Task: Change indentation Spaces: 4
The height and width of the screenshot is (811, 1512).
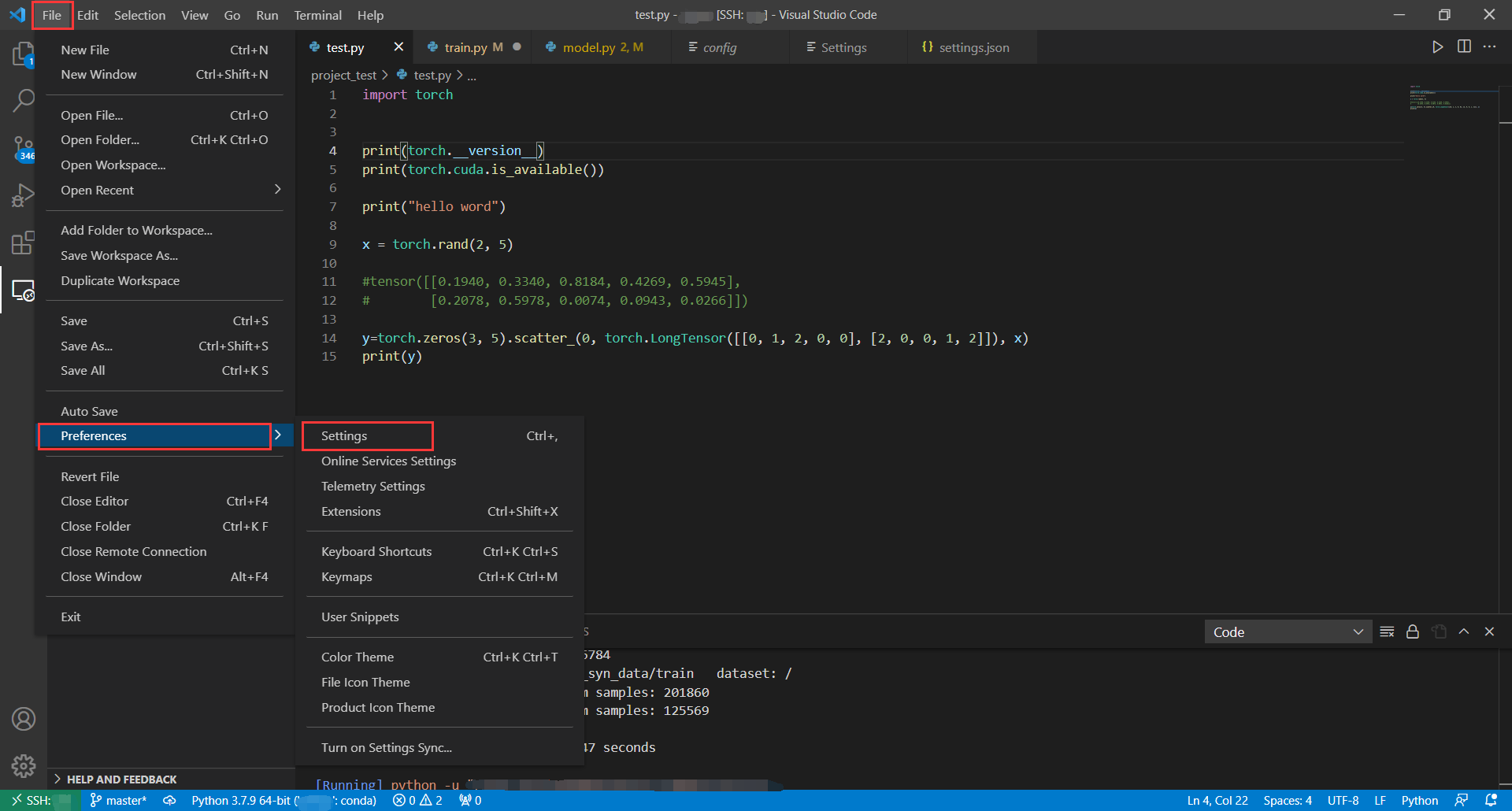Action: click(x=1288, y=800)
